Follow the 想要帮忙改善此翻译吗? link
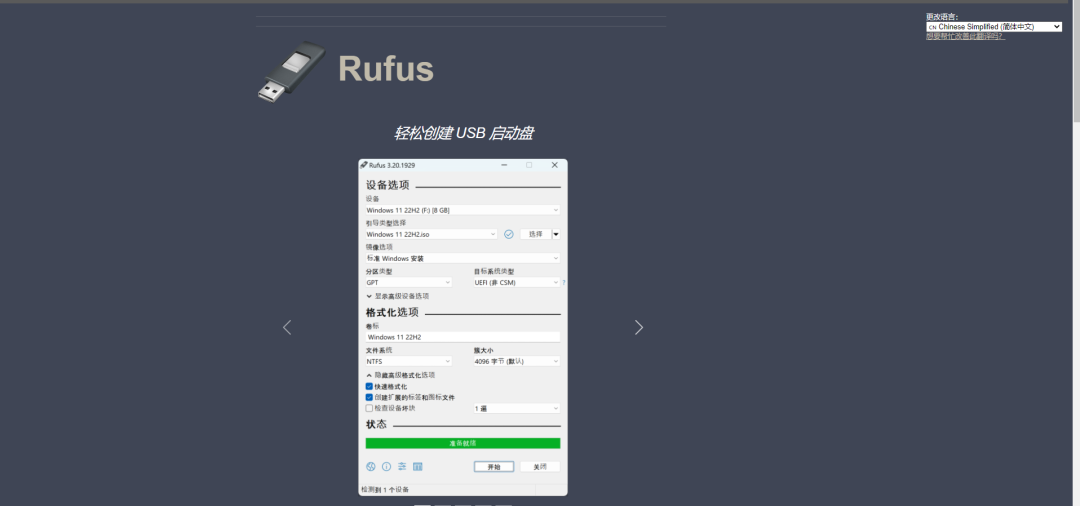This screenshot has height=506, width=1080. tap(965, 36)
